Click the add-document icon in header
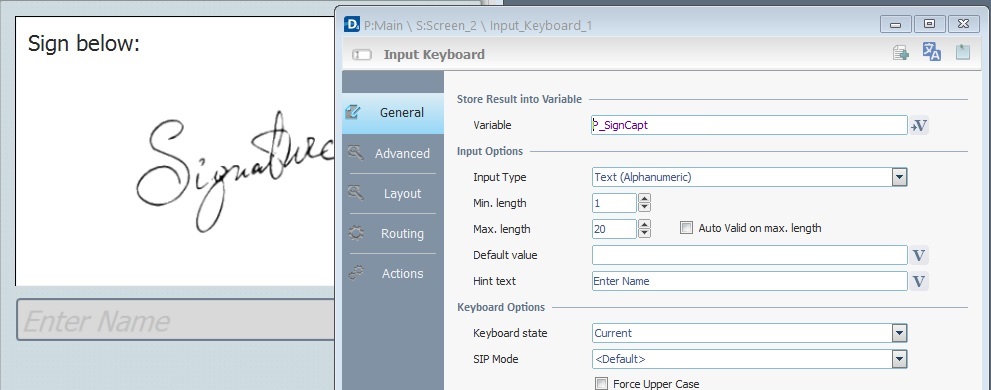Viewport: 991px width, 390px height. point(901,53)
